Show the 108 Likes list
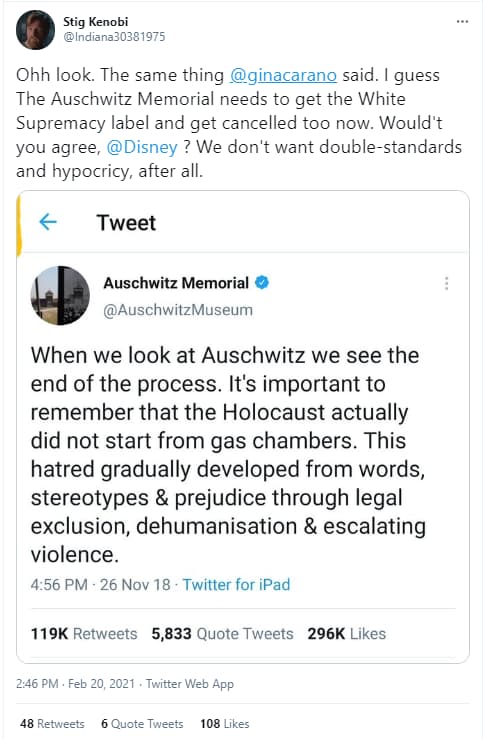The height and width of the screenshot is (739, 483). 224,723
